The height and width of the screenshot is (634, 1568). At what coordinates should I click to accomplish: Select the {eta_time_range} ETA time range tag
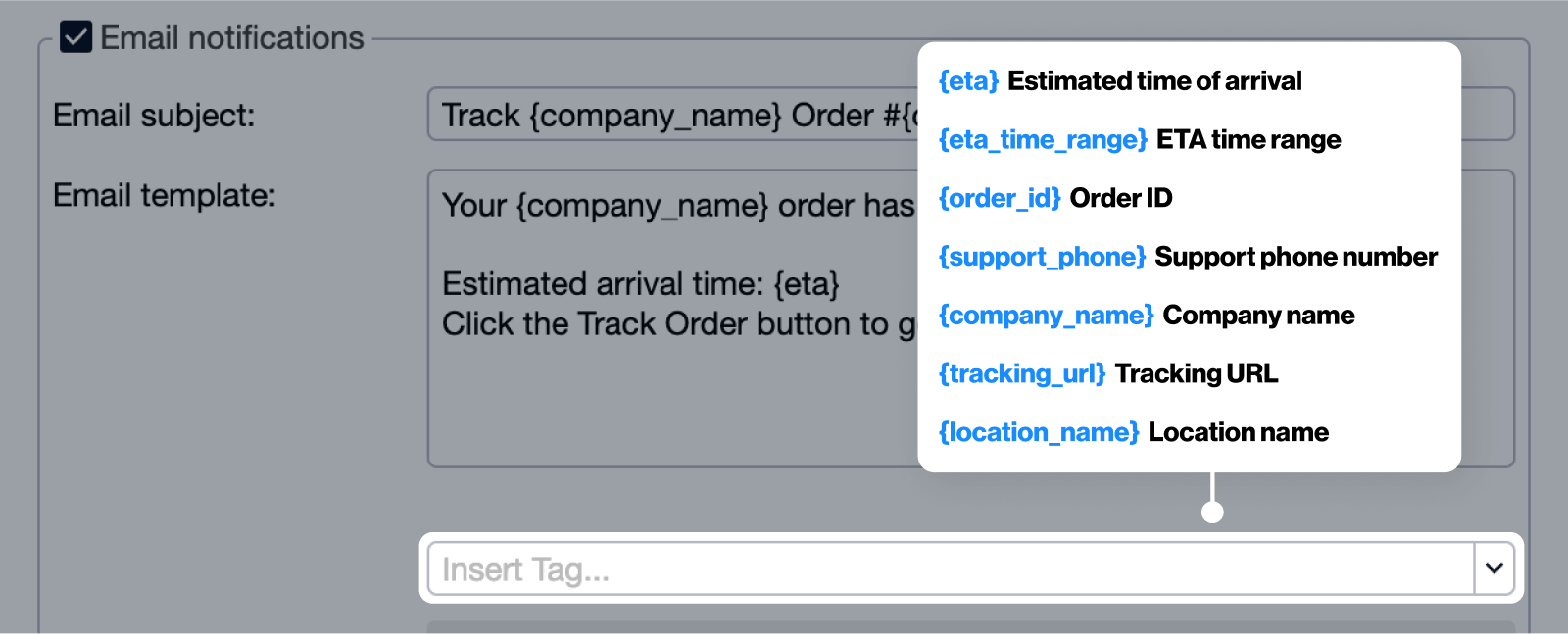click(x=1140, y=139)
